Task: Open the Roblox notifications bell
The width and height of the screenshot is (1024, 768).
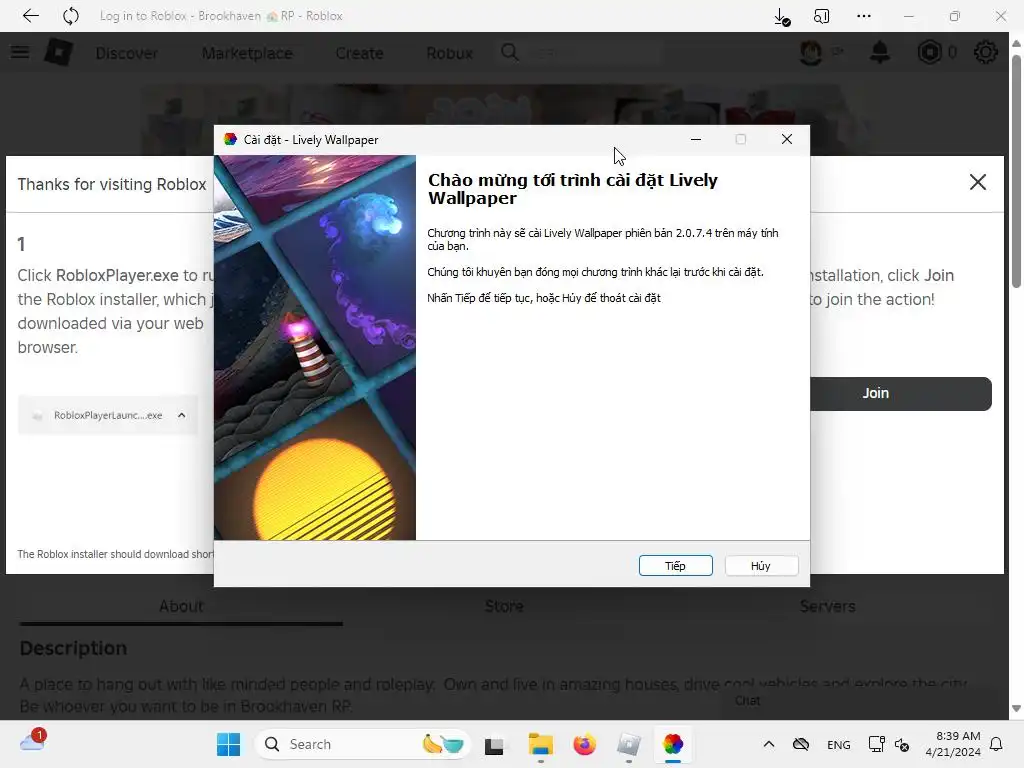Action: tap(880, 52)
